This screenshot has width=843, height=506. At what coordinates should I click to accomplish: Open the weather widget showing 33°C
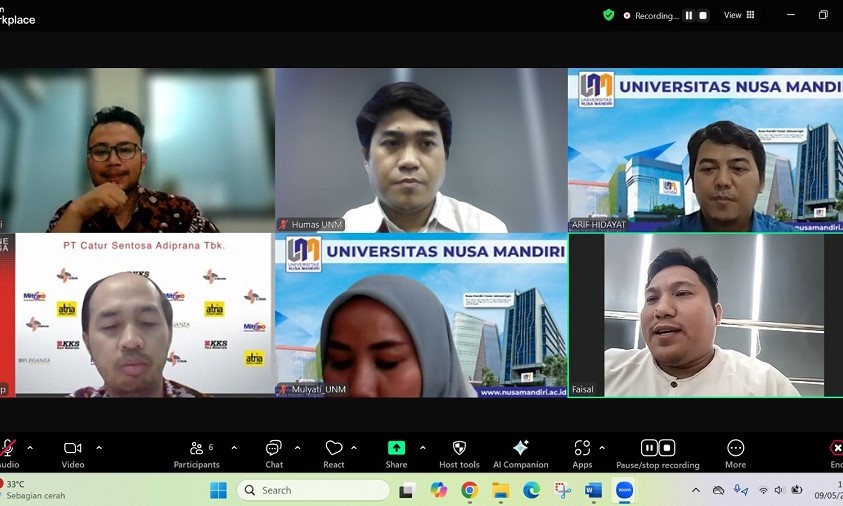[x=32, y=489]
